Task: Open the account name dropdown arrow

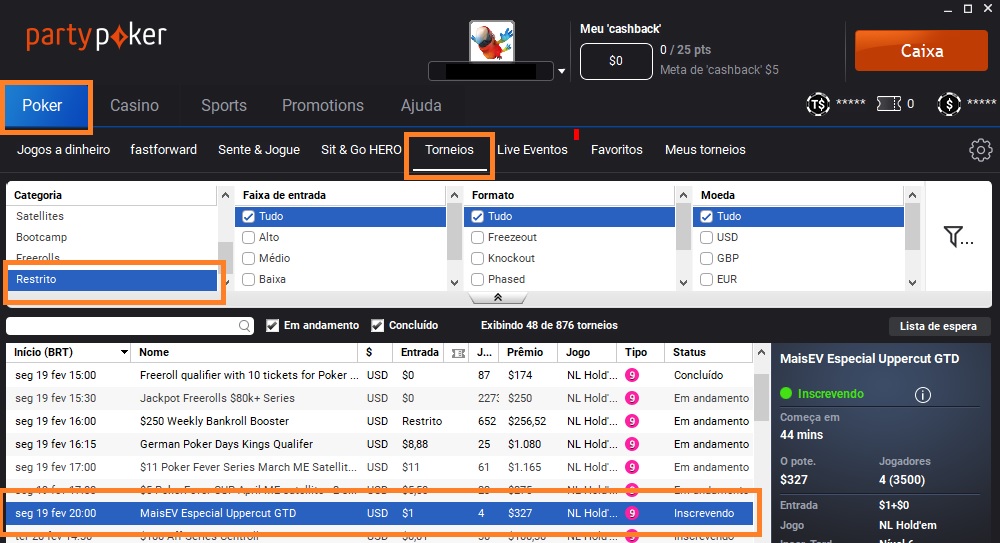Action: [561, 71]
